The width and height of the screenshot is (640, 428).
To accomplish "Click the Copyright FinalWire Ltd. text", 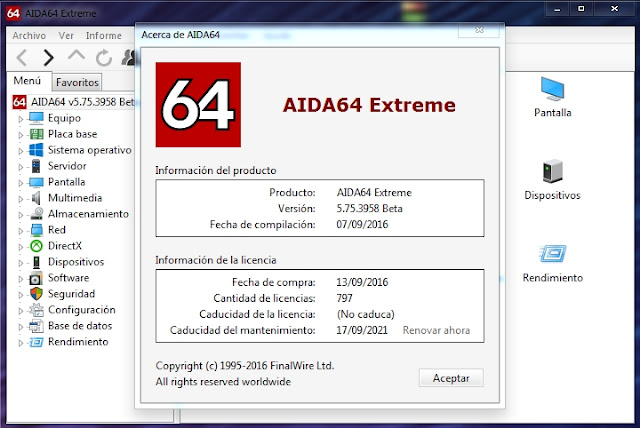I will point(244,366).
